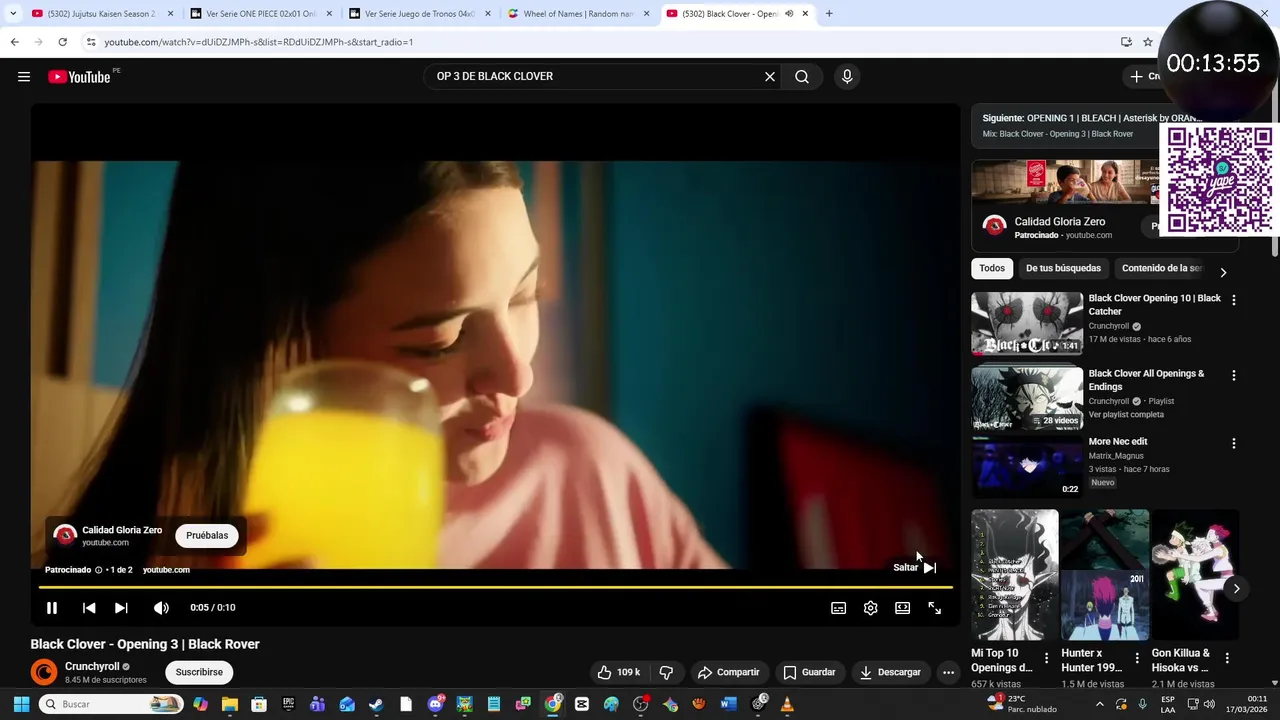1280x720 pixels.
Task: Open VLC media player from taskbar
Action: point(787,704)
